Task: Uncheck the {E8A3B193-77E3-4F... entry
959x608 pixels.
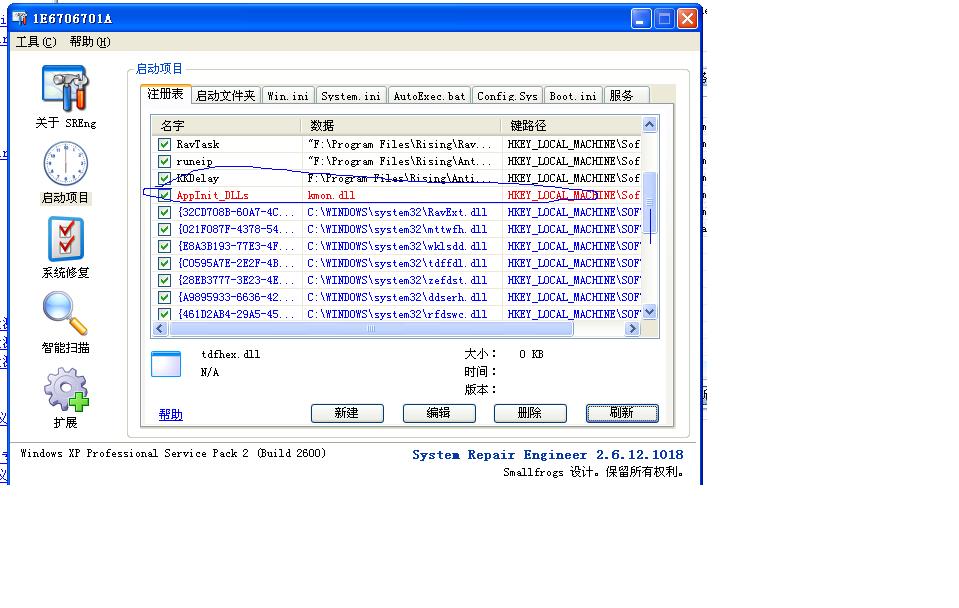Action: tap(164, 247)
